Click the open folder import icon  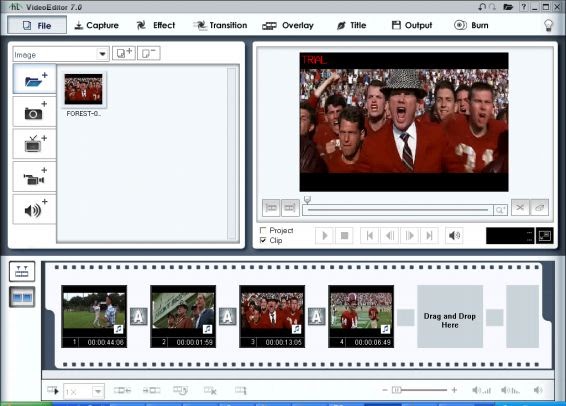(x=35, y=79)
